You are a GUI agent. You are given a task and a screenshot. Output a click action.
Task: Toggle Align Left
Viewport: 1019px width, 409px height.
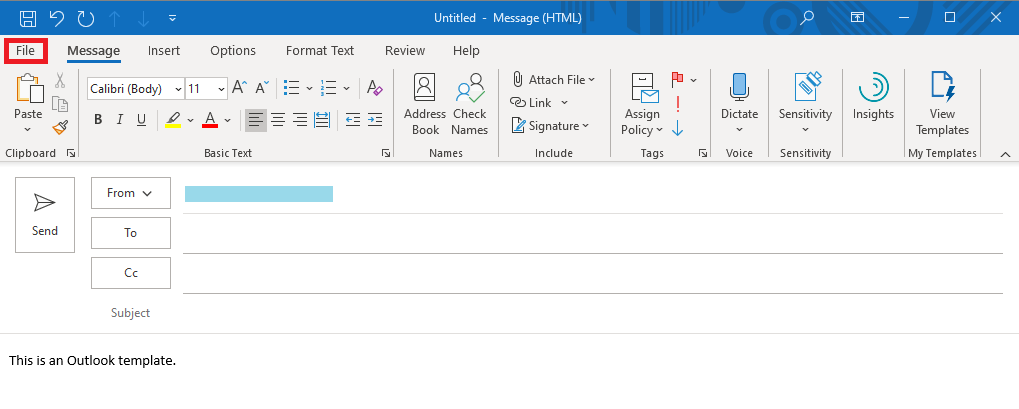[256, 120]
